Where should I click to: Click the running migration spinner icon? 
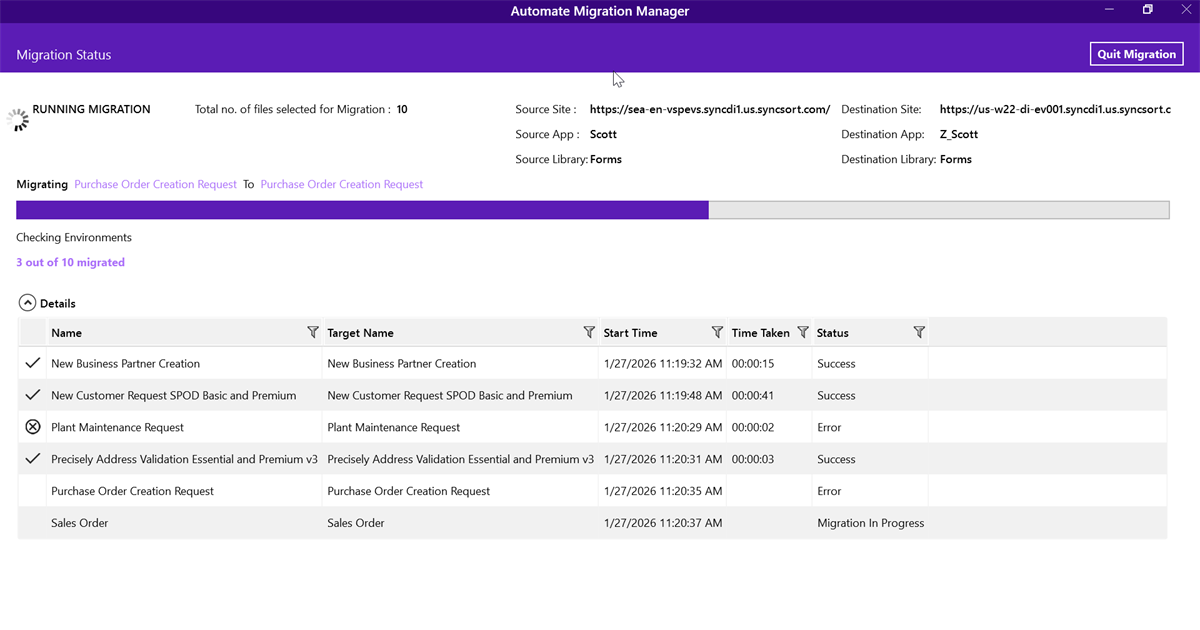tap(18, 120)
